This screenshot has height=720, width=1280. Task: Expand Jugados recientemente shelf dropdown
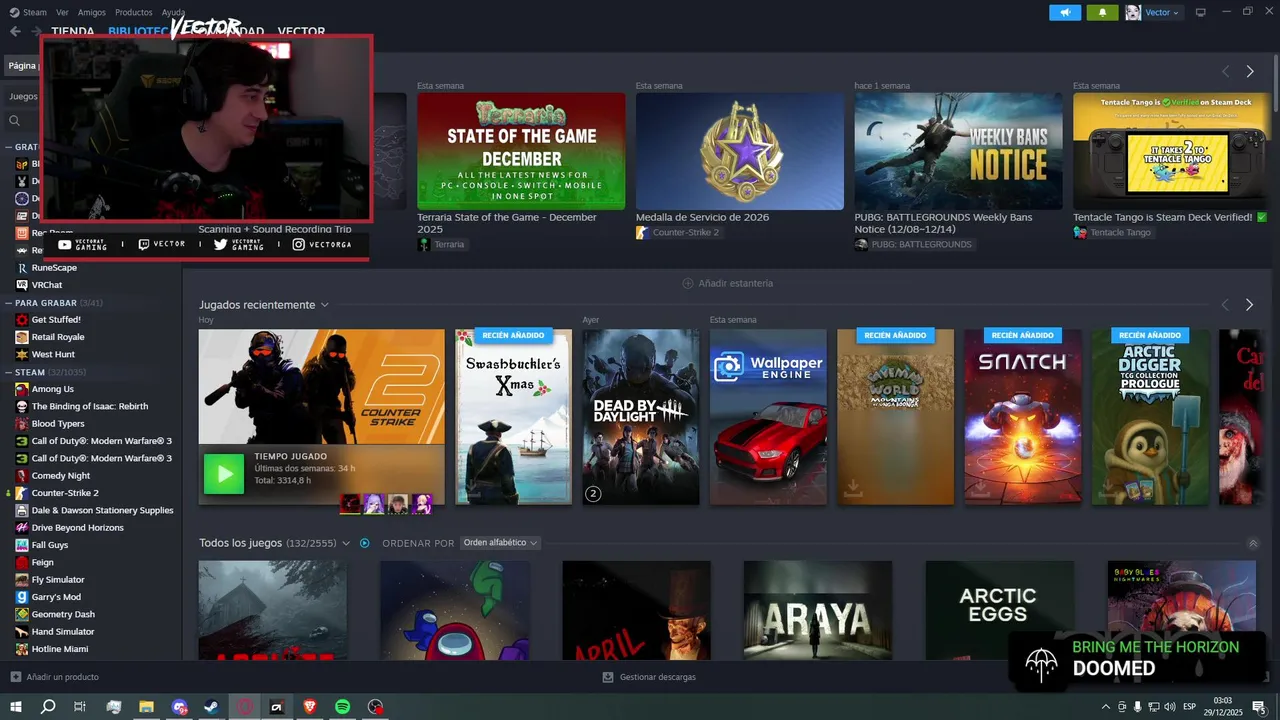[x=324, y=305]
